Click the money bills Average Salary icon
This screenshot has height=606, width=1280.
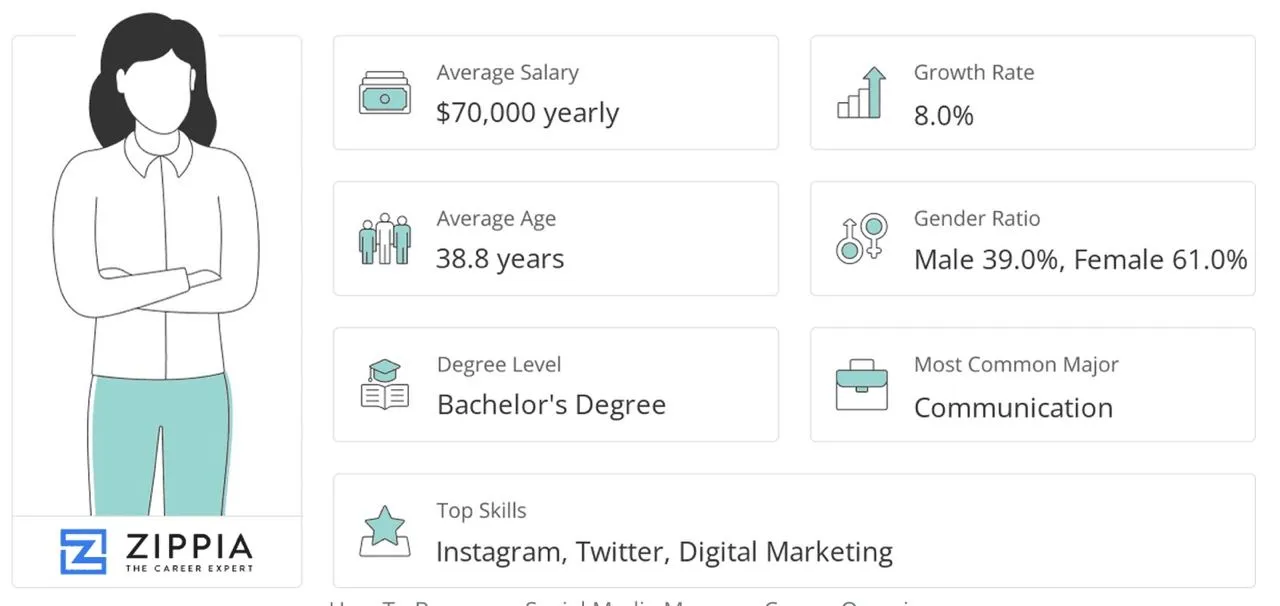385,92
